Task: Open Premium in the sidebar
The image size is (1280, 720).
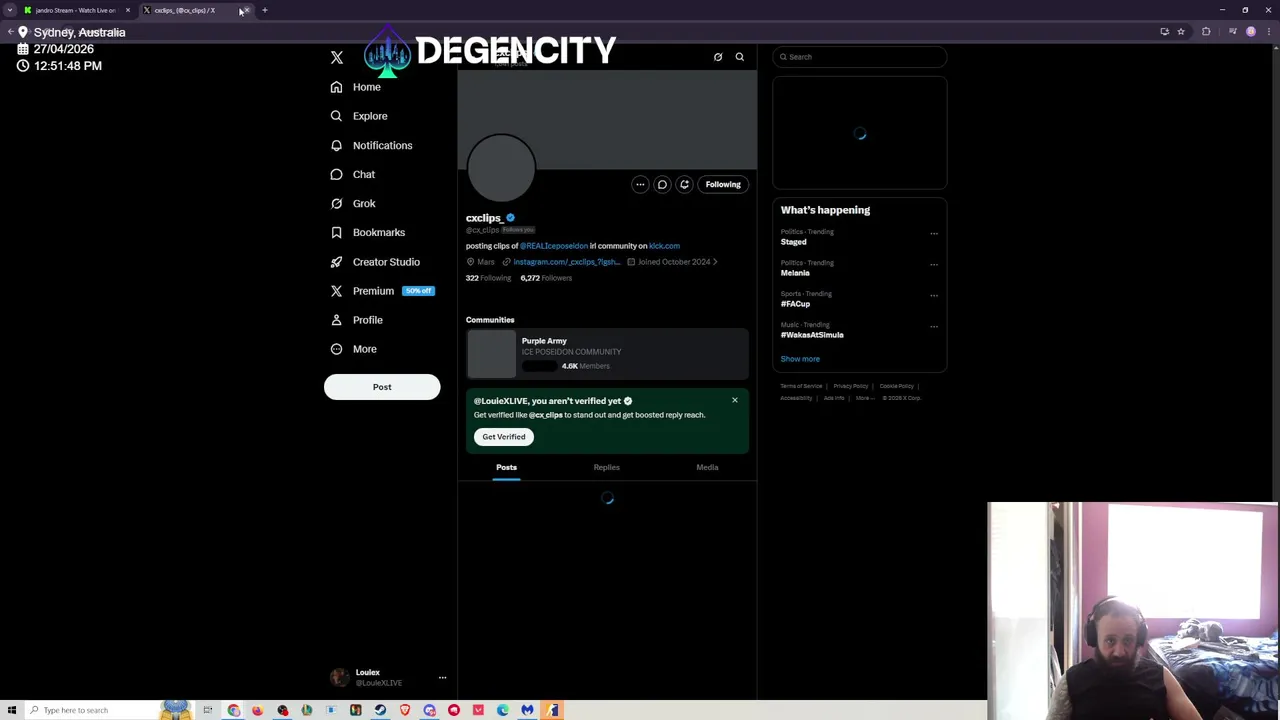Action: [x=381, y=291]
